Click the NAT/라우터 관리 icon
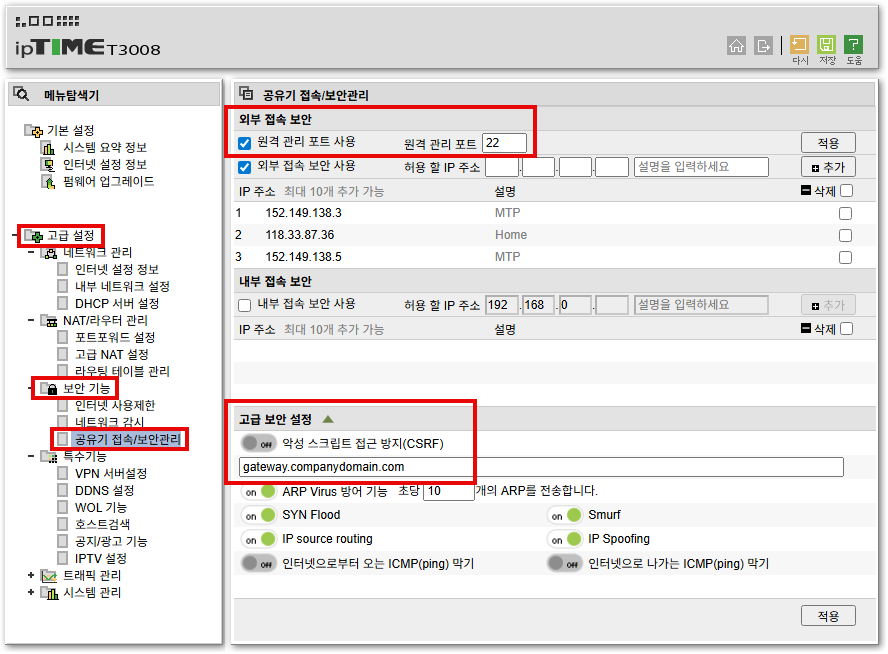 pos(50,321)
